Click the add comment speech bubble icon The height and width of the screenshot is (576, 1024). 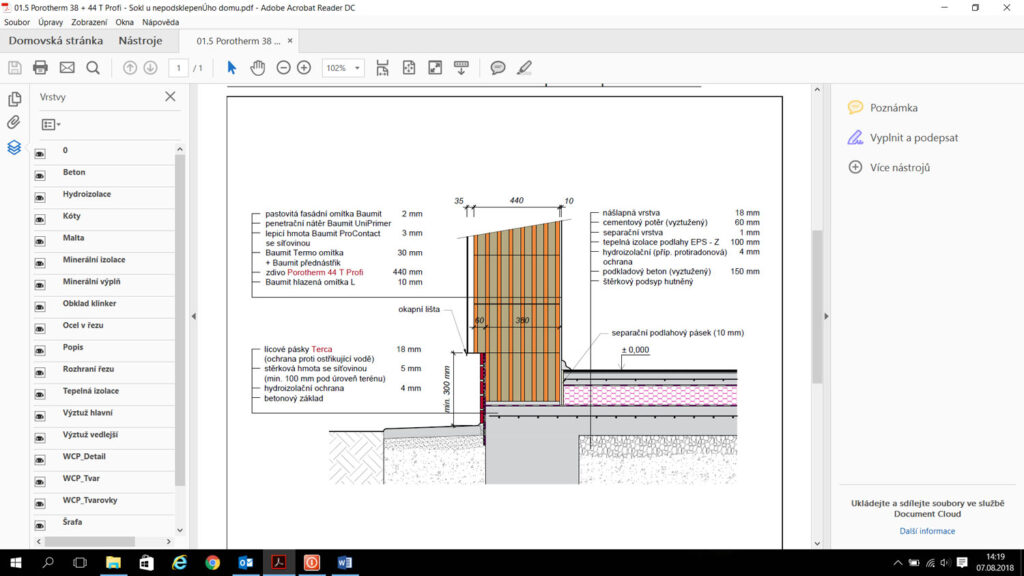(x=497, y=68)
